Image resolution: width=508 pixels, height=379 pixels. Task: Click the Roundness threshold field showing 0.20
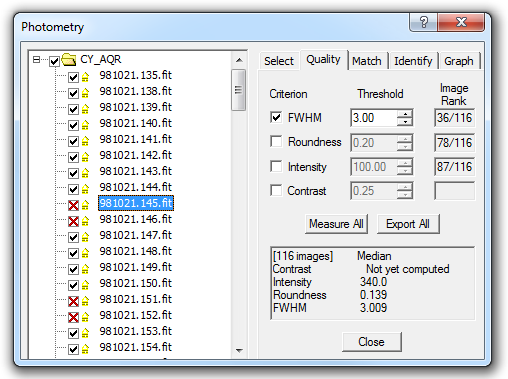coord(374,143)
